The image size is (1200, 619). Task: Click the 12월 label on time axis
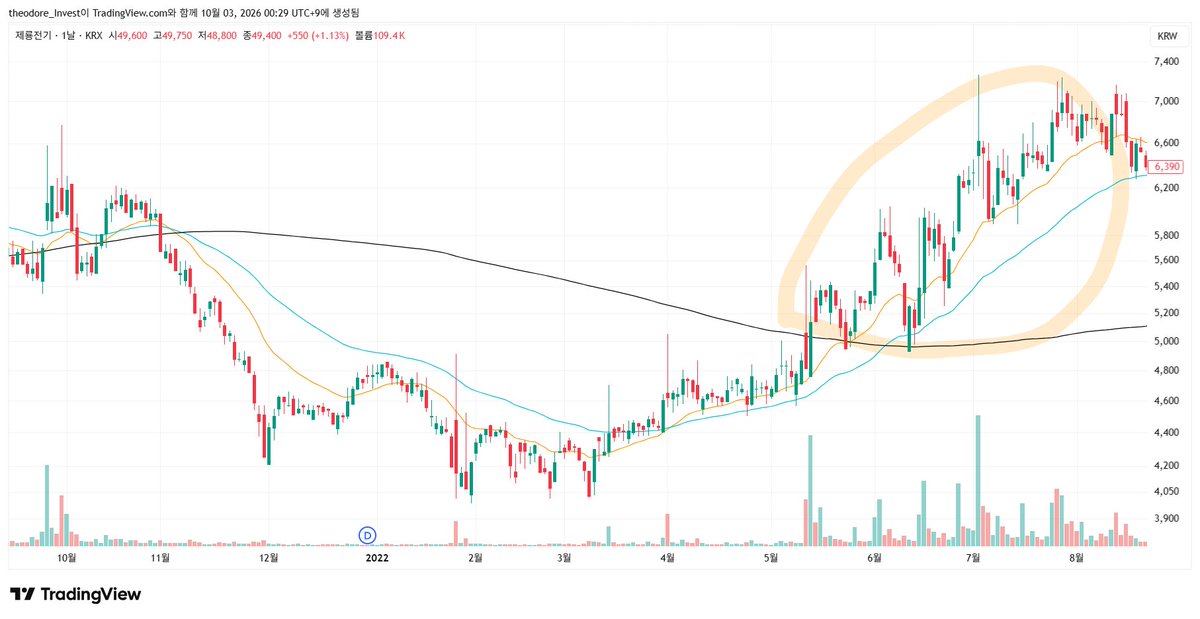click(x=267, y=558)
